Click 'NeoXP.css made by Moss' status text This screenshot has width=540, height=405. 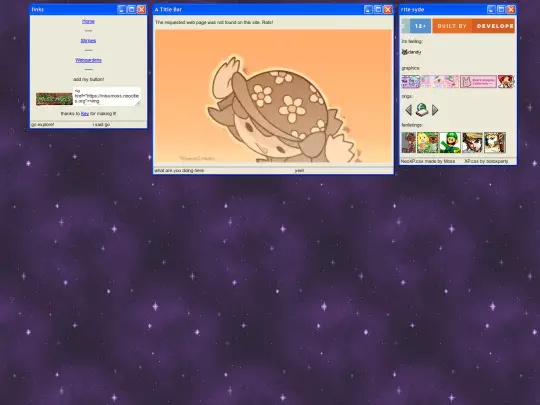click(428, 161)
